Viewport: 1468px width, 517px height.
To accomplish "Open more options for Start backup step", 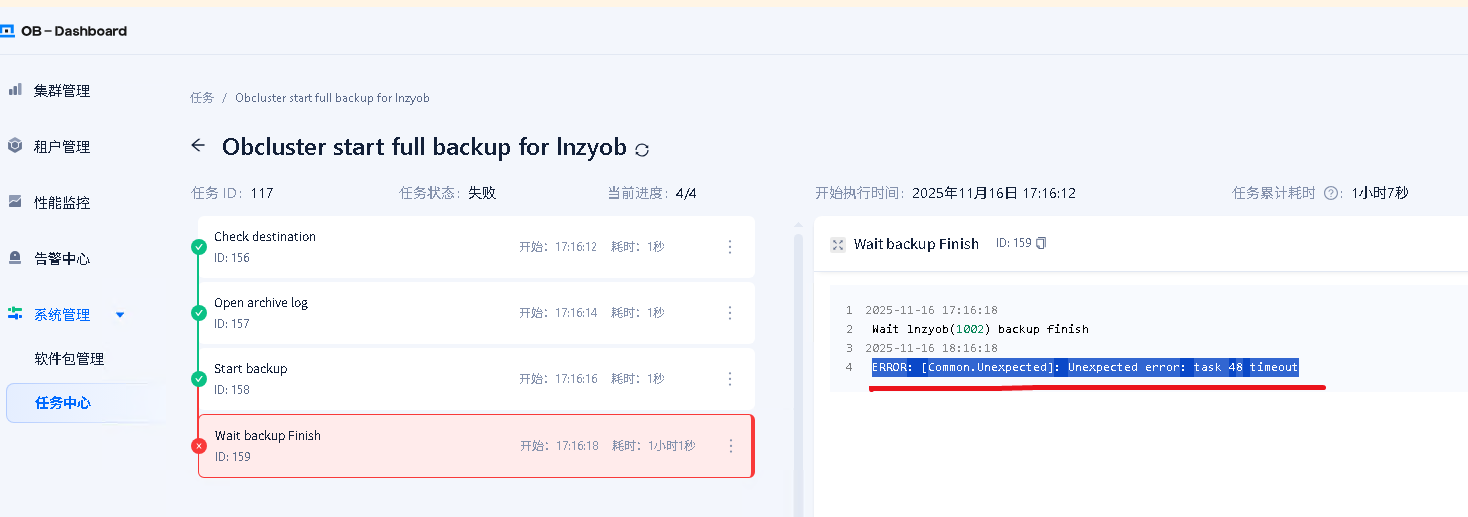I will pos(730,379).
